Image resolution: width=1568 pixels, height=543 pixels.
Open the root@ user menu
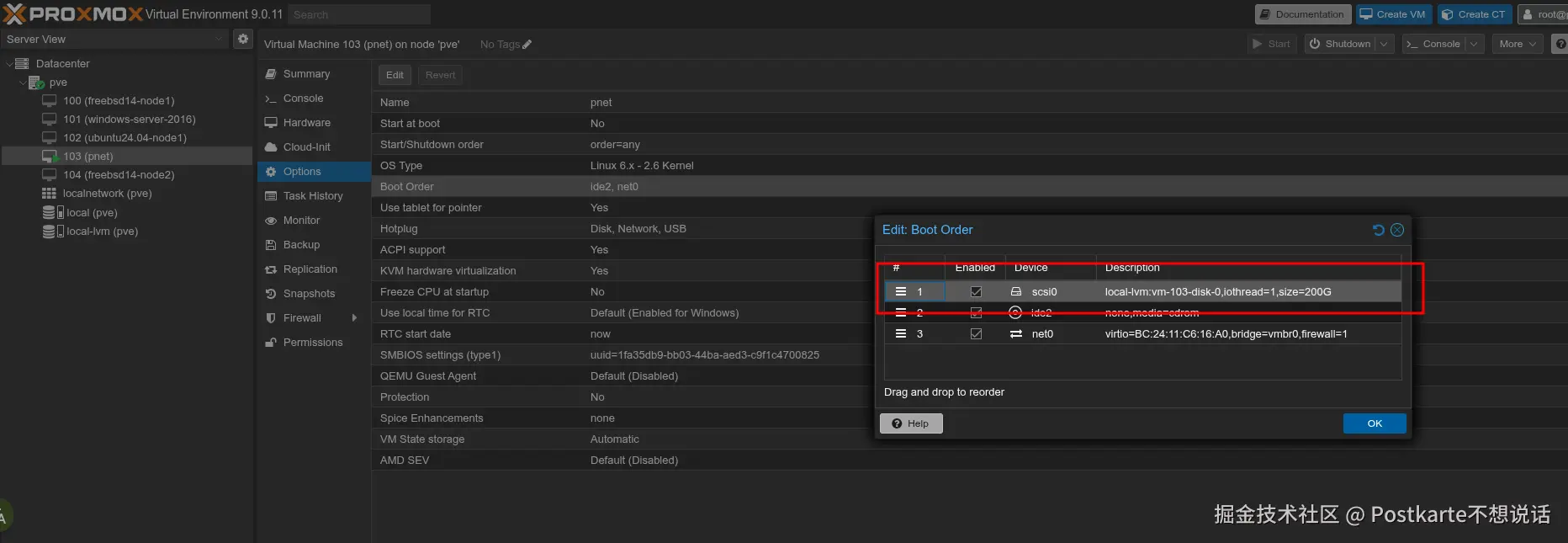coord(1544,14)
